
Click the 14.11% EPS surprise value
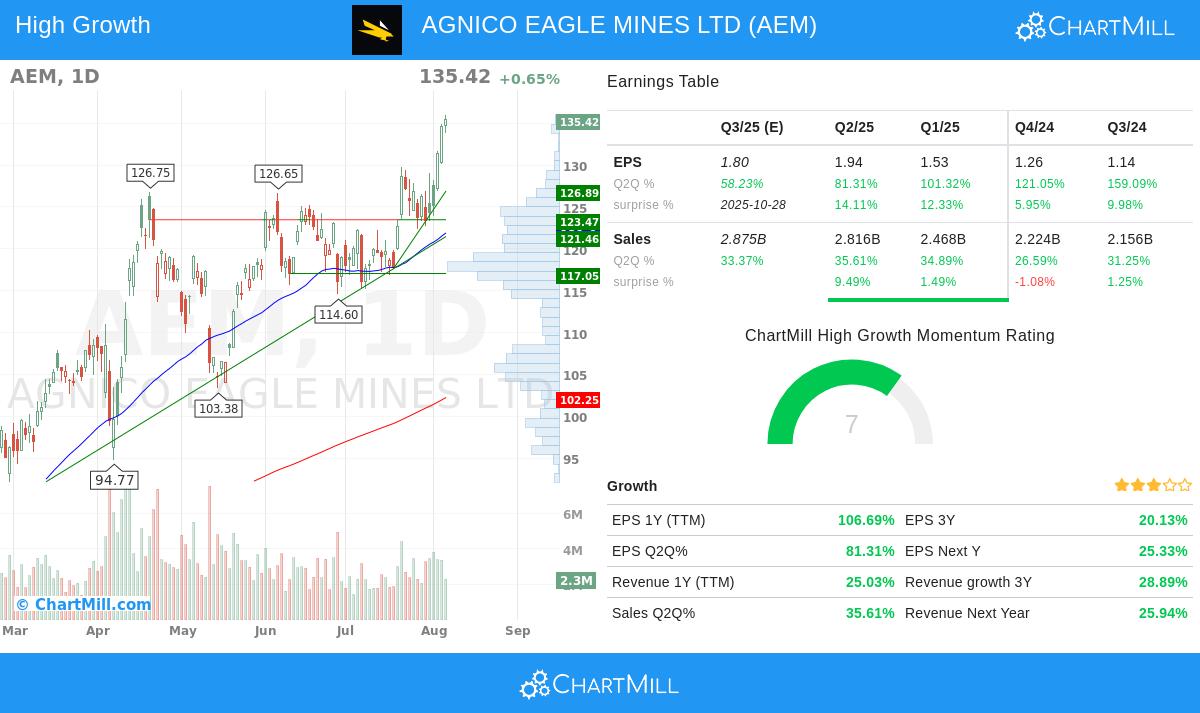point(856,205)
